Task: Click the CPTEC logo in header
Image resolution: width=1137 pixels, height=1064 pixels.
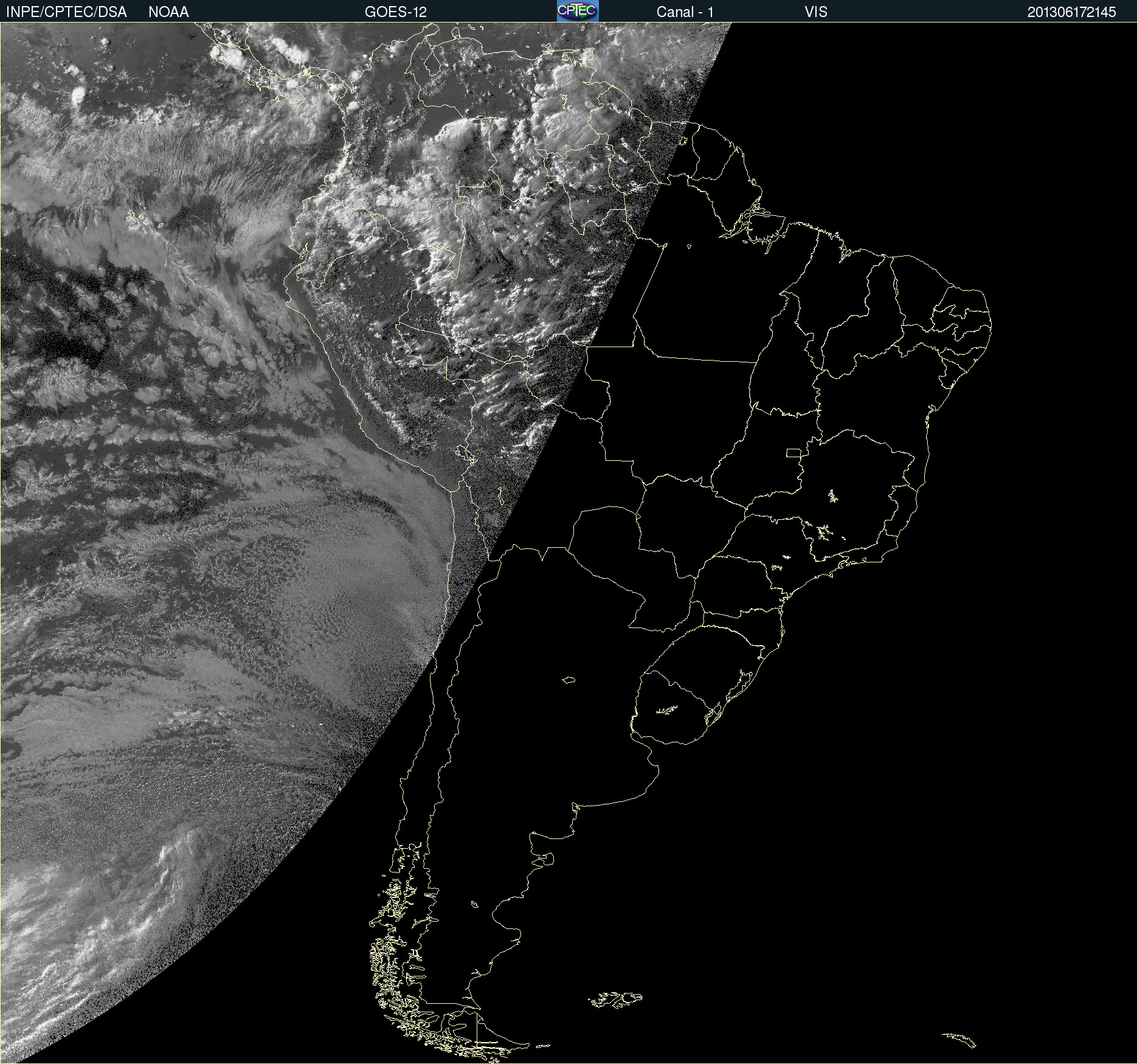Action: [578, 11]
